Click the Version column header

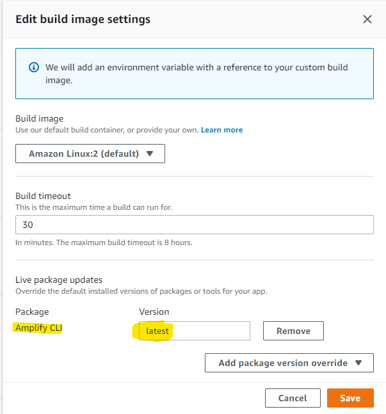pyautogui.click(x=154, y=312)
